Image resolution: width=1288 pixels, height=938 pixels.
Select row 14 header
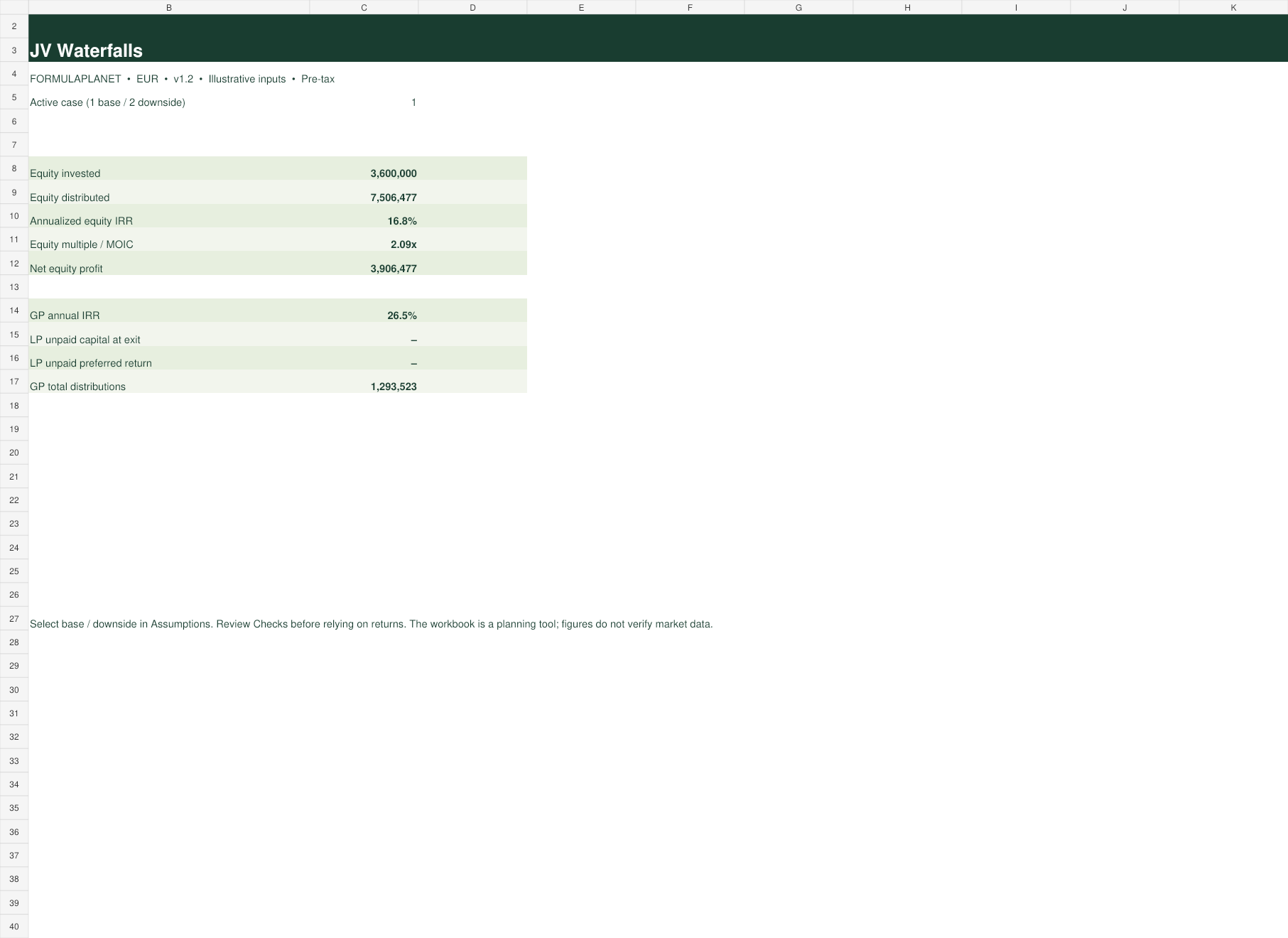14,311
